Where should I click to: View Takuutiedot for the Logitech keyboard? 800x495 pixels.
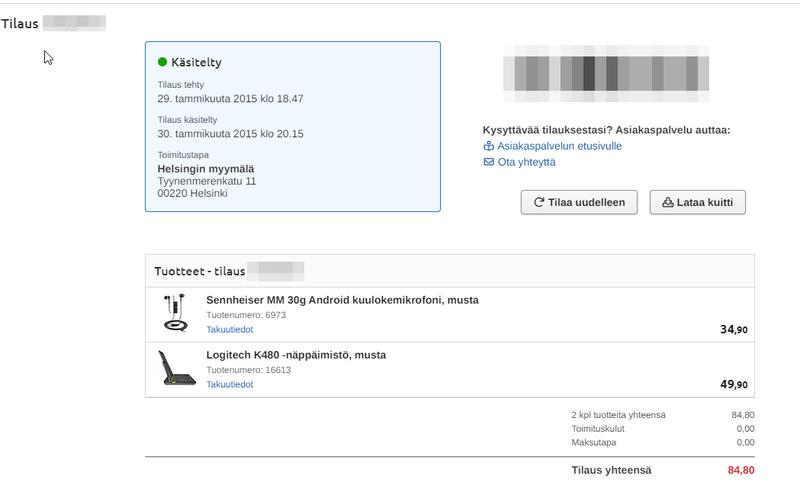229,384
